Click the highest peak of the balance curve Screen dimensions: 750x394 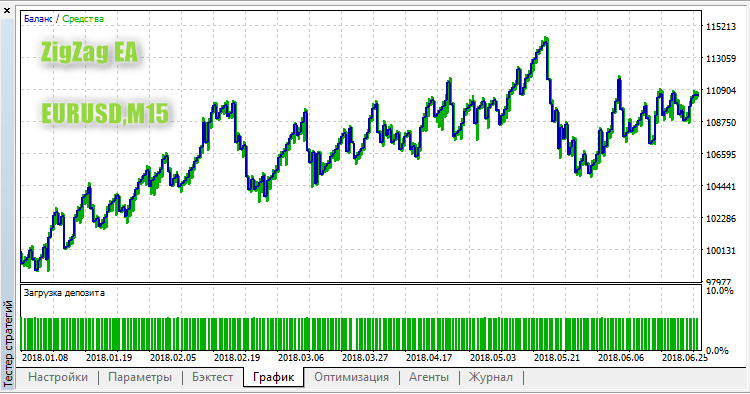[x=546, y=41]
